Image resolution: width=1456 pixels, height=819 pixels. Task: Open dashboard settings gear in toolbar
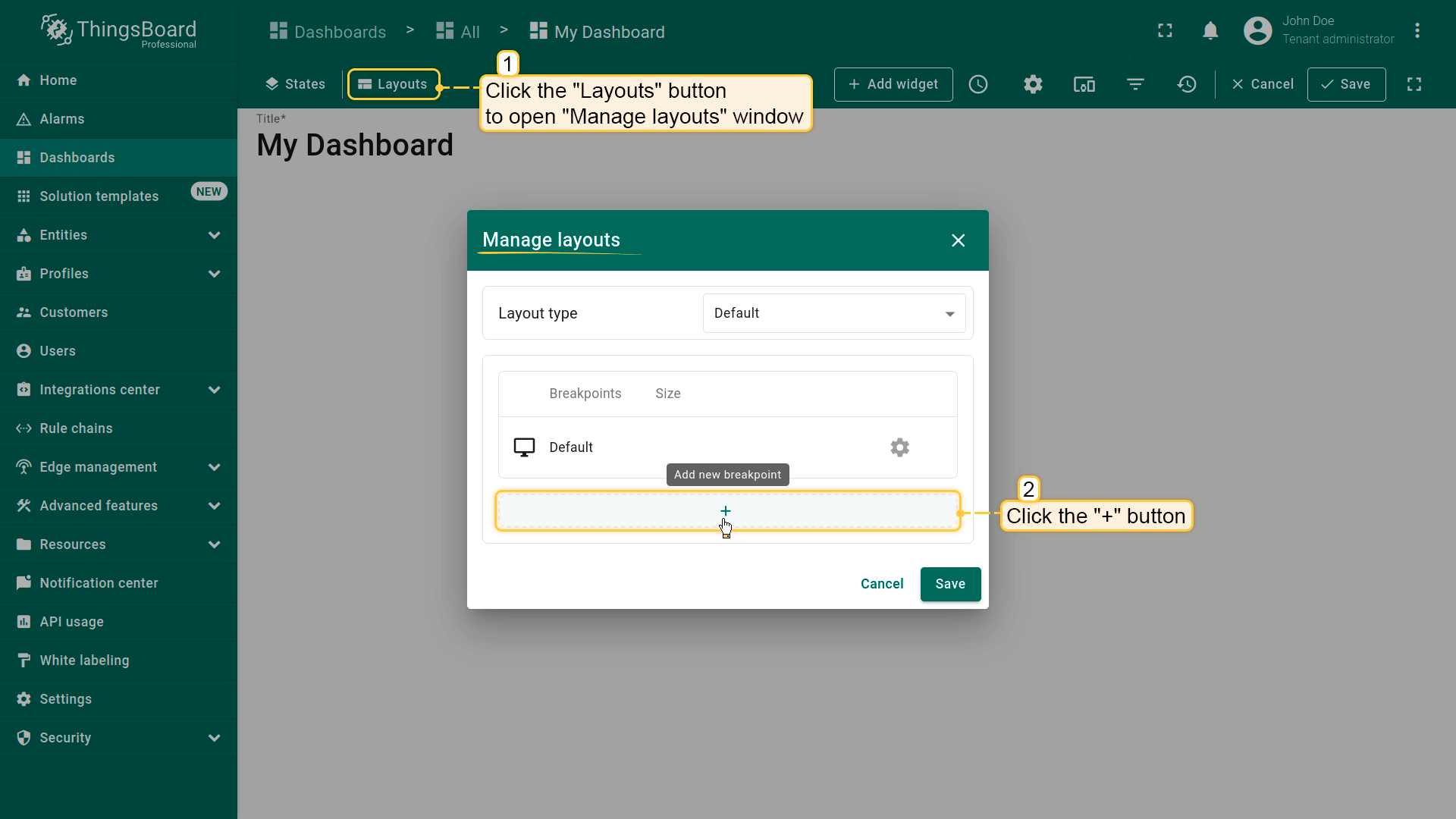point(1033,84)
